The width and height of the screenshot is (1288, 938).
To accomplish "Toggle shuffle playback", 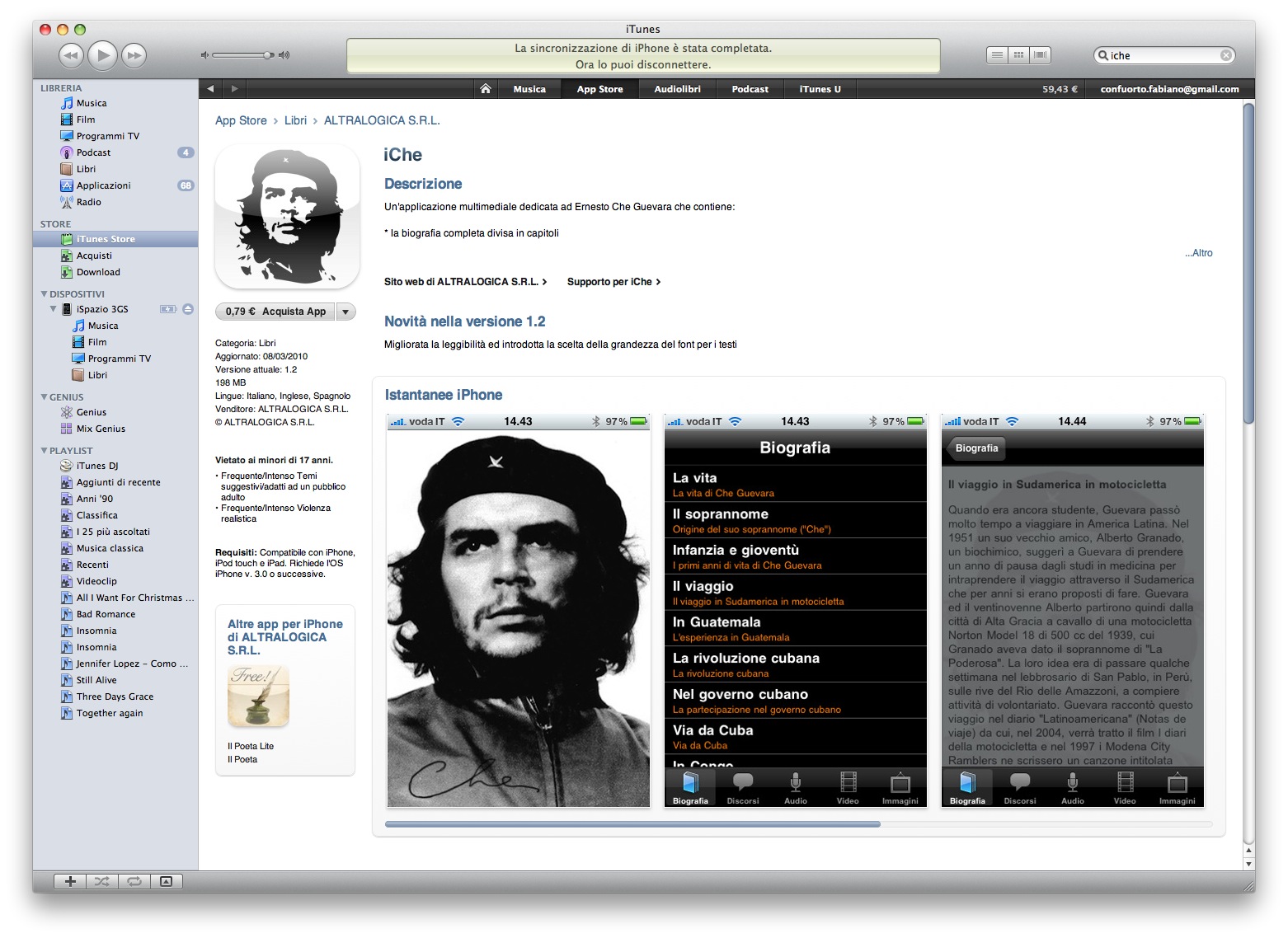I will click(101, 881).
